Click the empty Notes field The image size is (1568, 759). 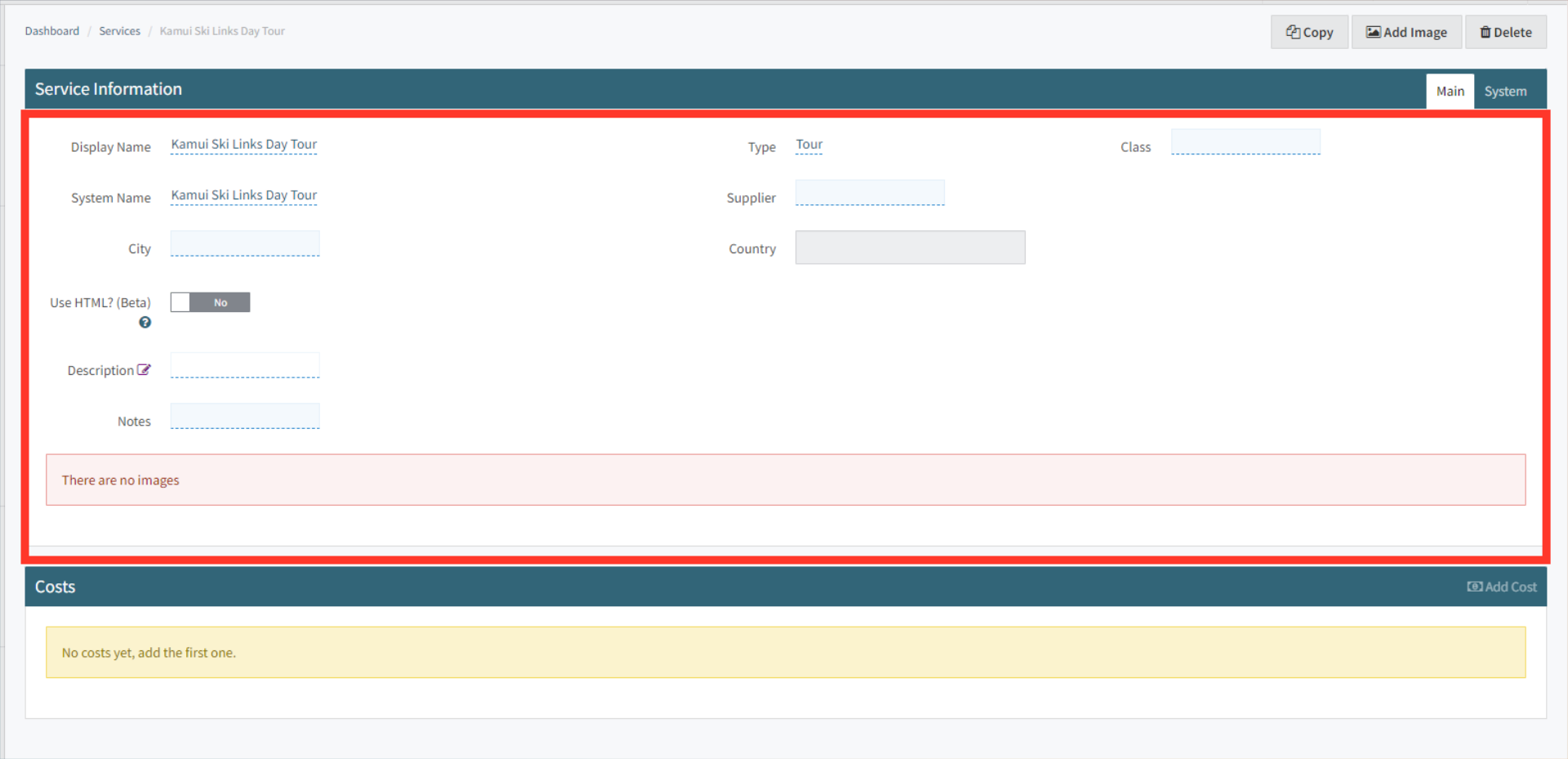245,416
